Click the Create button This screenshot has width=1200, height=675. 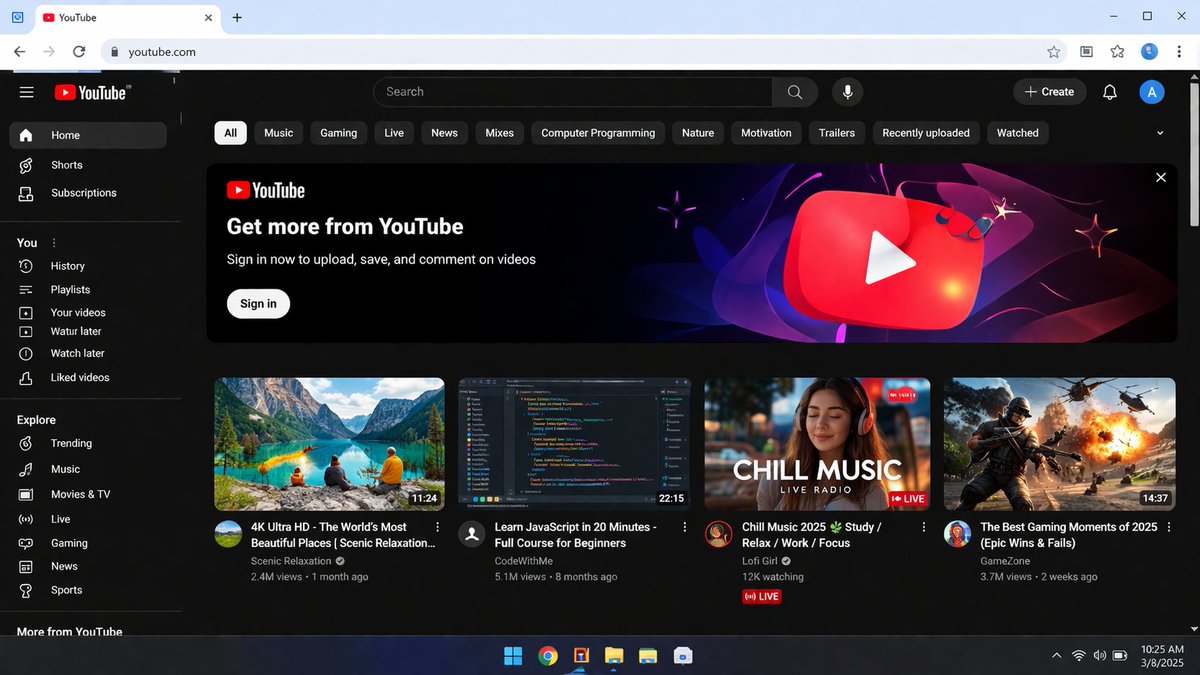[1049, 92]
